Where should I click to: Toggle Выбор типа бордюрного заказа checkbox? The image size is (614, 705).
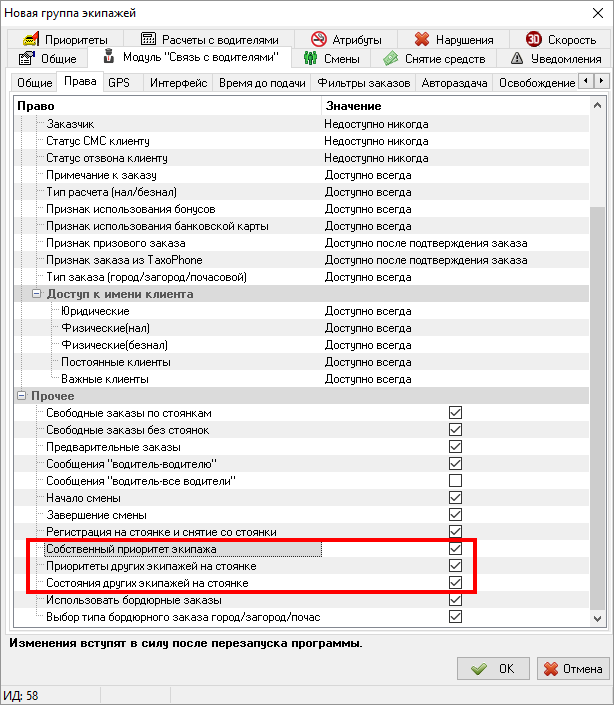click(455, 617)
